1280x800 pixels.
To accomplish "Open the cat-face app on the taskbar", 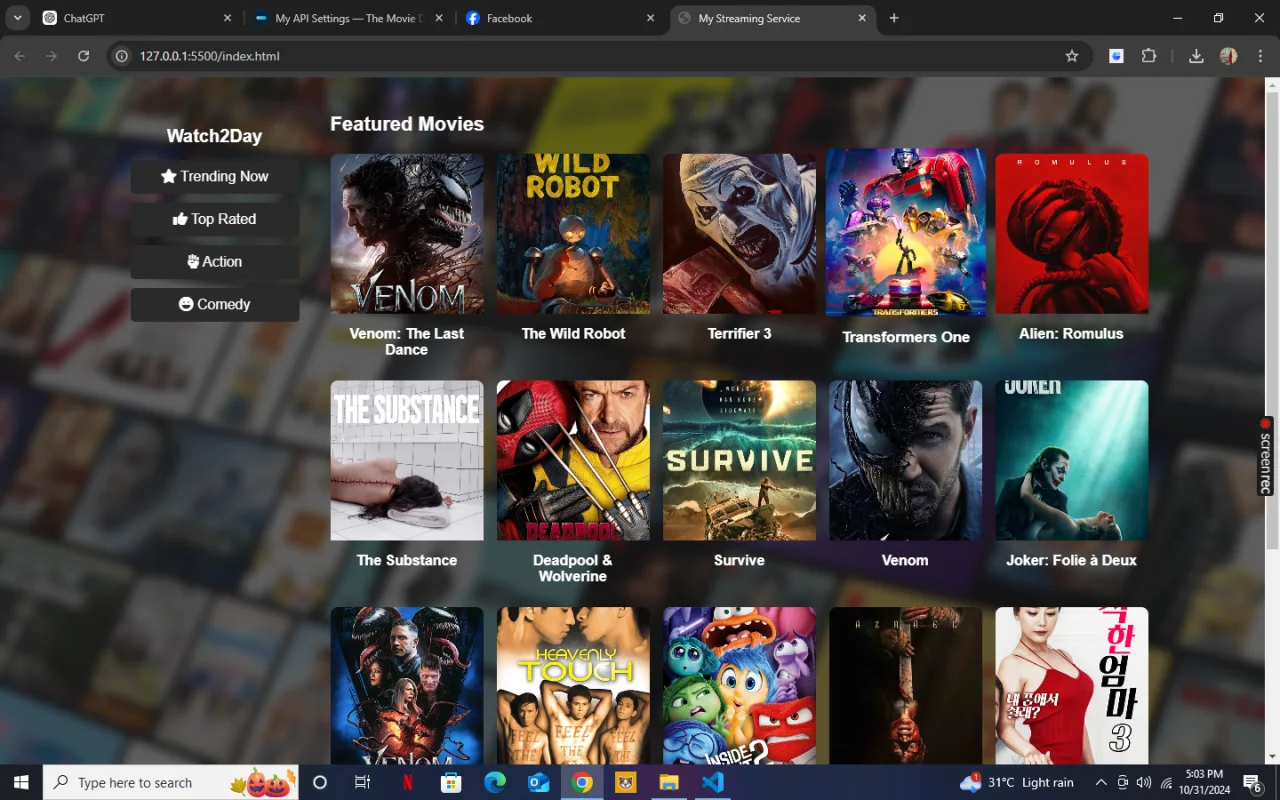I will [x=626, y=782].
